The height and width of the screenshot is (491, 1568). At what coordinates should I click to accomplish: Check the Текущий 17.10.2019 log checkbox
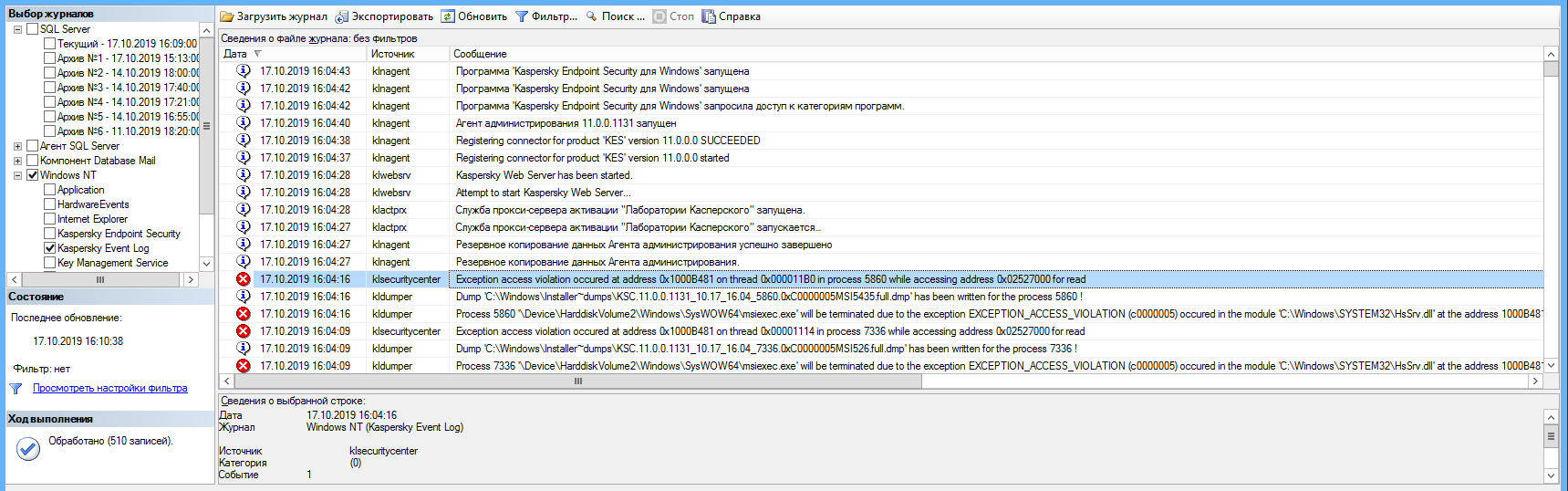tap(50, 44)
